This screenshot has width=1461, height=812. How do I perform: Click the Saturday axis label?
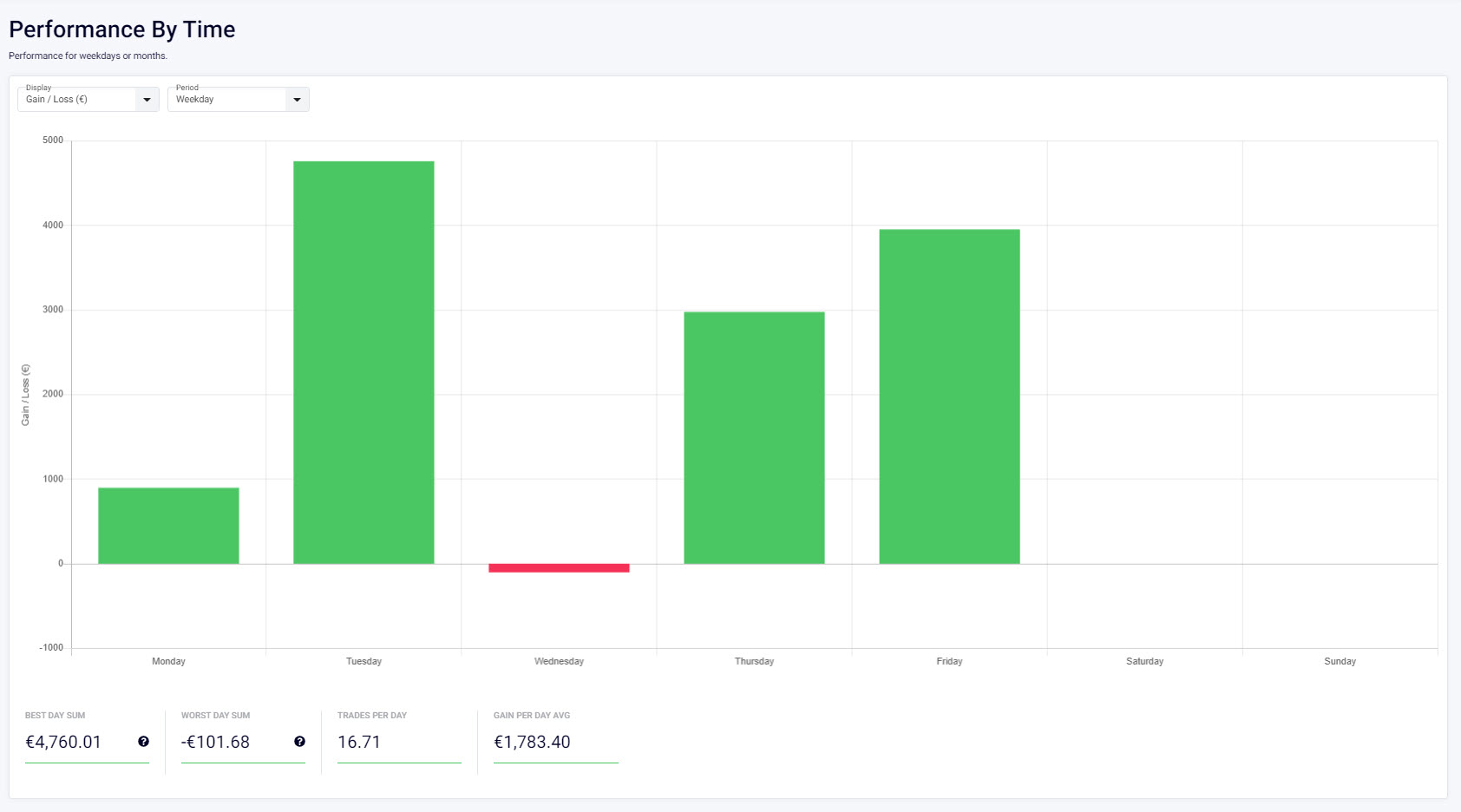[1144, 661]
